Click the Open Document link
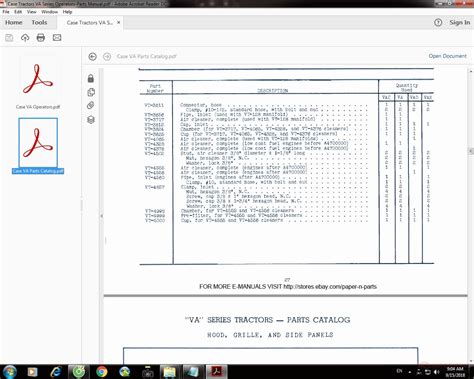 click(x=447, y=56)
